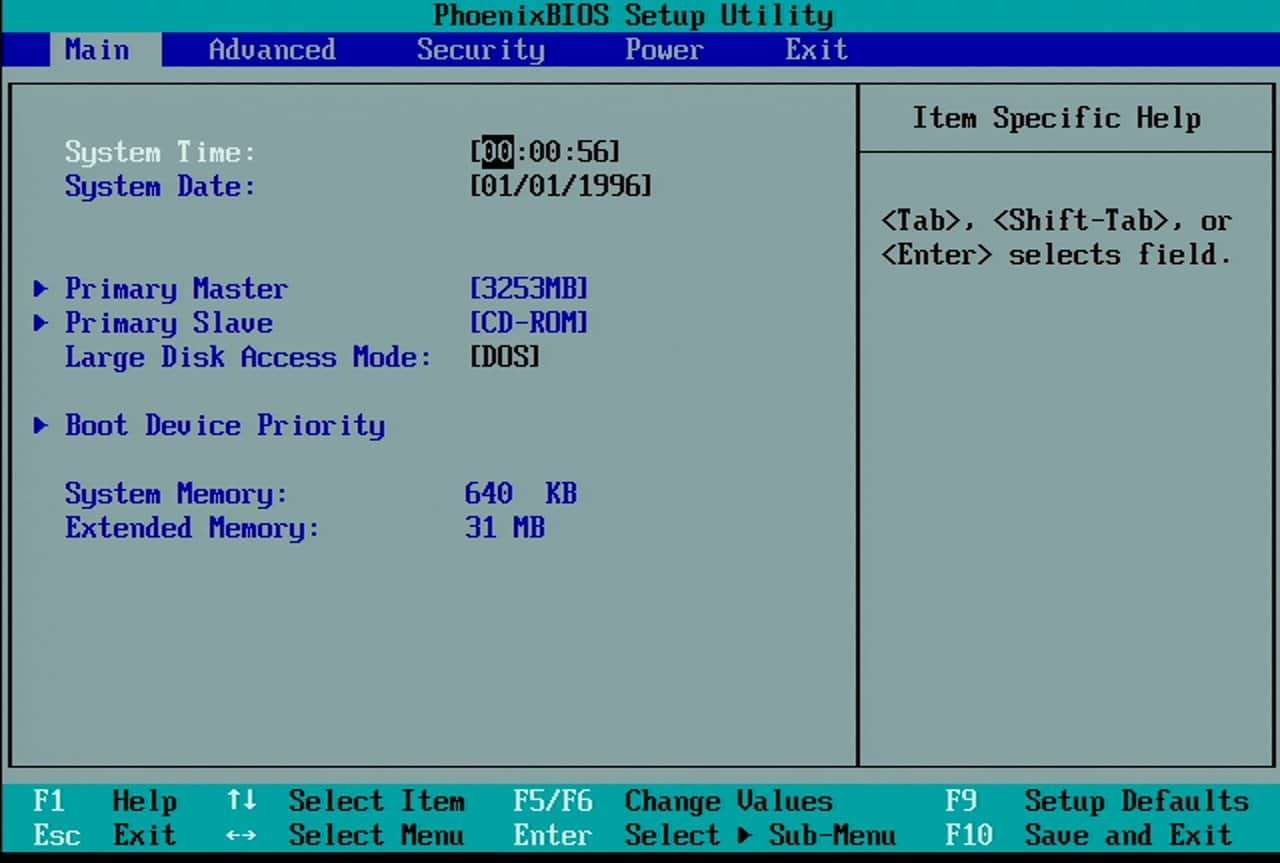Change the Large Disk Access Mode DOS value
Viewport: 1280px width, 863px height.
(505, 357)
